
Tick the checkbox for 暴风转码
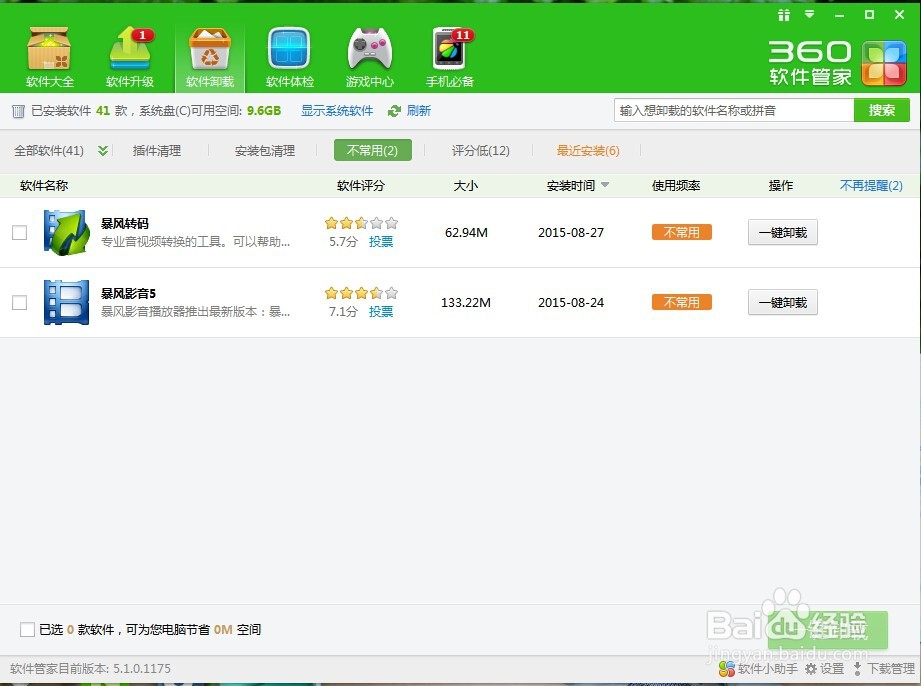point(19,233)
